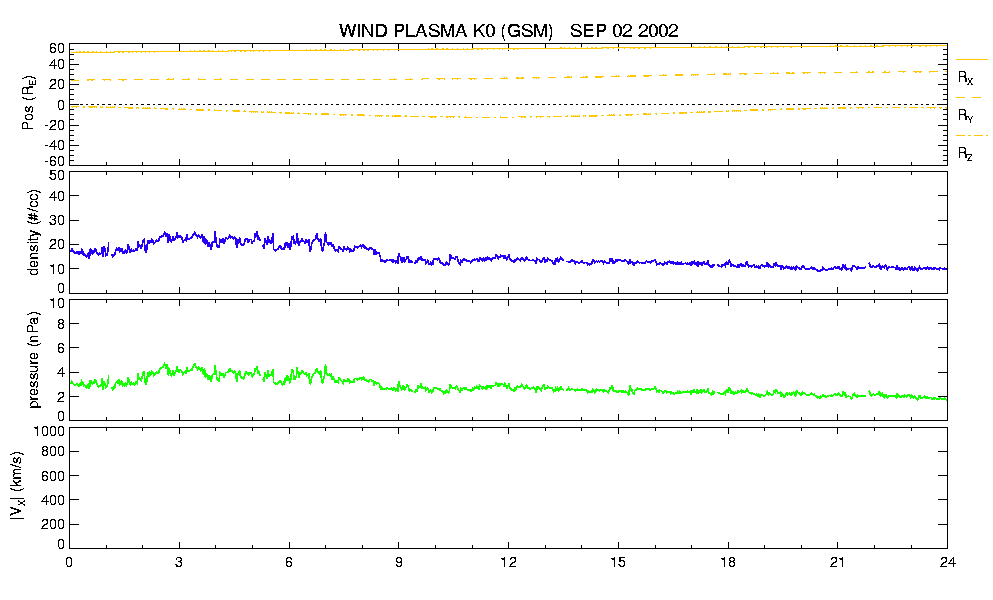
Task: Click the Rz legend label
Action: tap(965, 153)
